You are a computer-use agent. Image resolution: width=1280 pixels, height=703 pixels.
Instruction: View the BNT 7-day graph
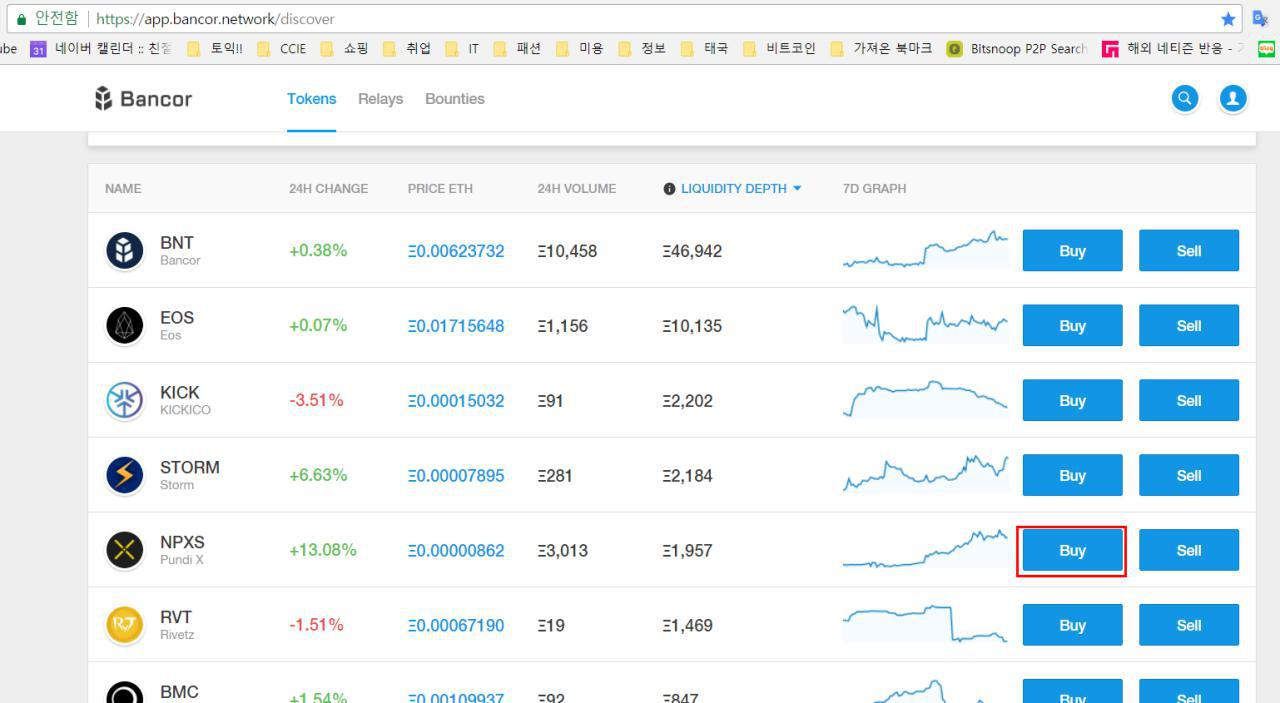925,250
